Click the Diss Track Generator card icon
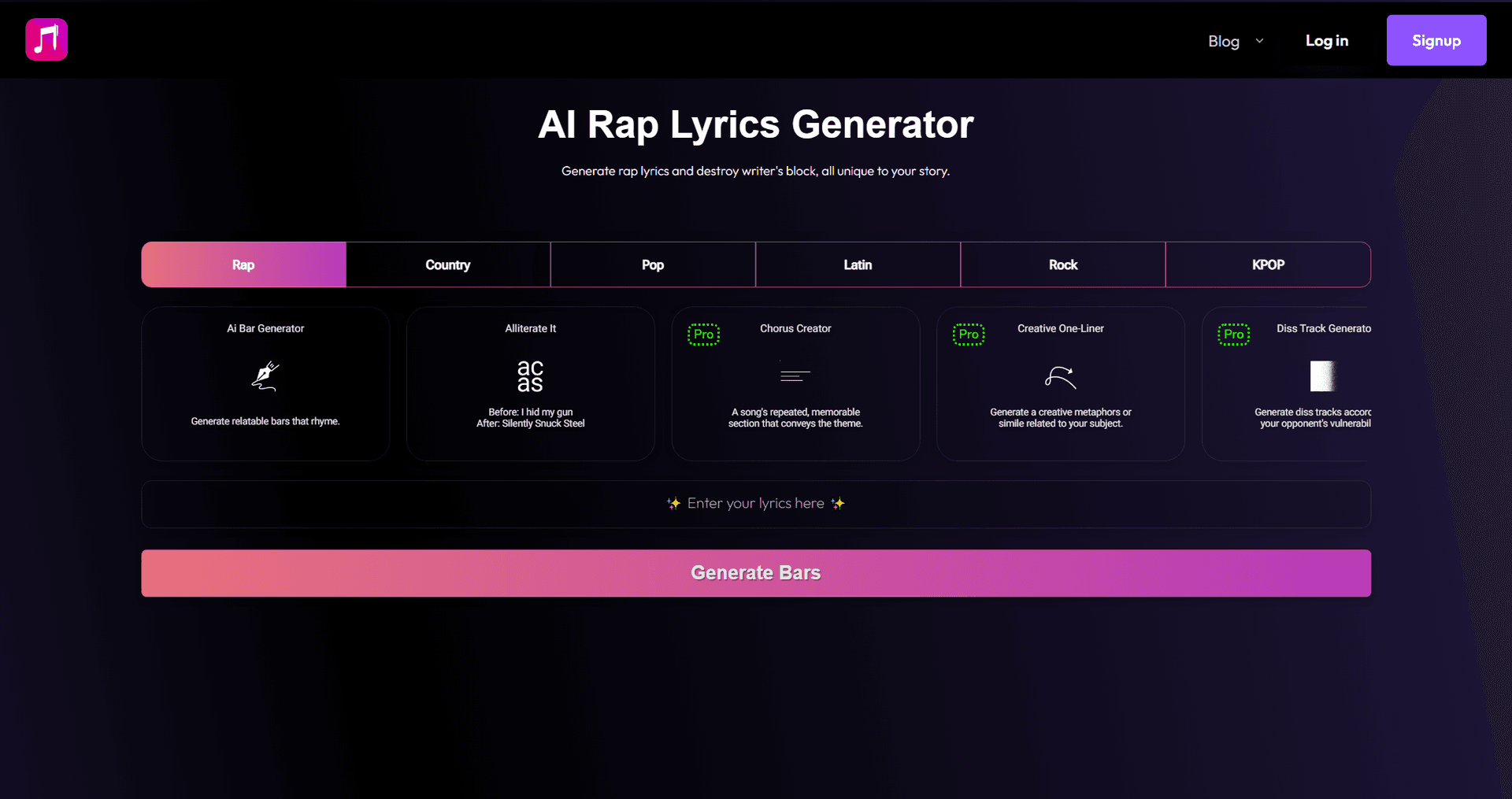This screenshot has height=799, width=1512. click(x=1322, y=375)
